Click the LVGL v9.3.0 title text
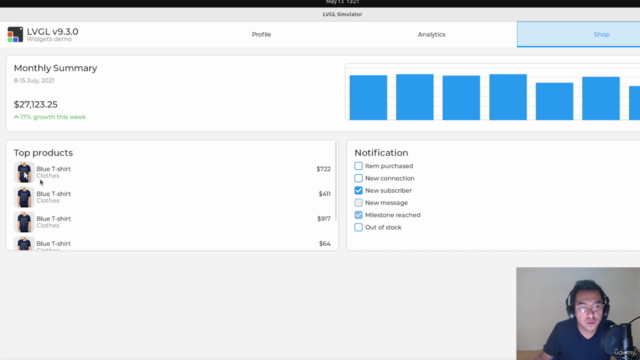The image size is (640, 360). click(53, 32)
